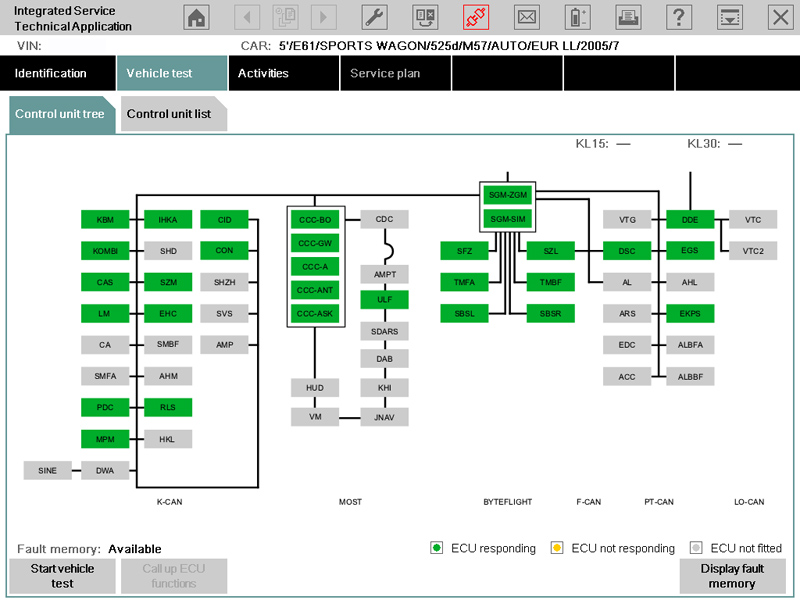Select the CCC-GW control unit

point(315,243)
